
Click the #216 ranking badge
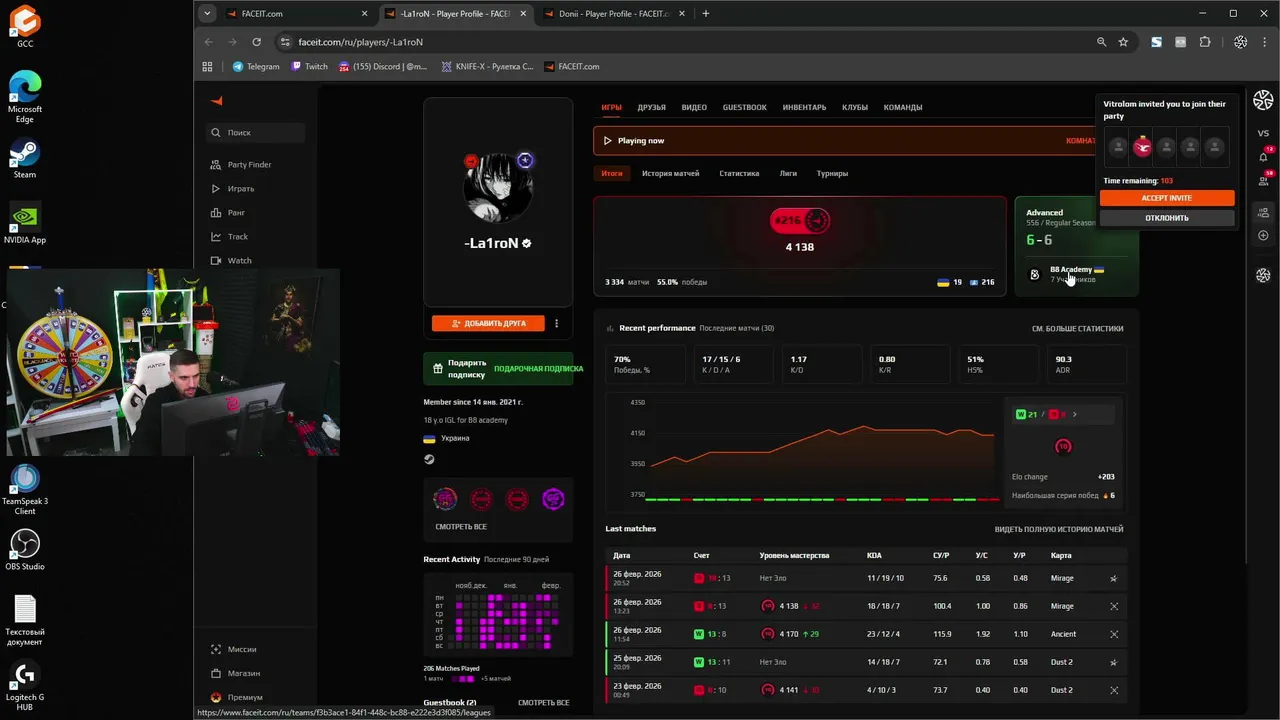point(800,220)
